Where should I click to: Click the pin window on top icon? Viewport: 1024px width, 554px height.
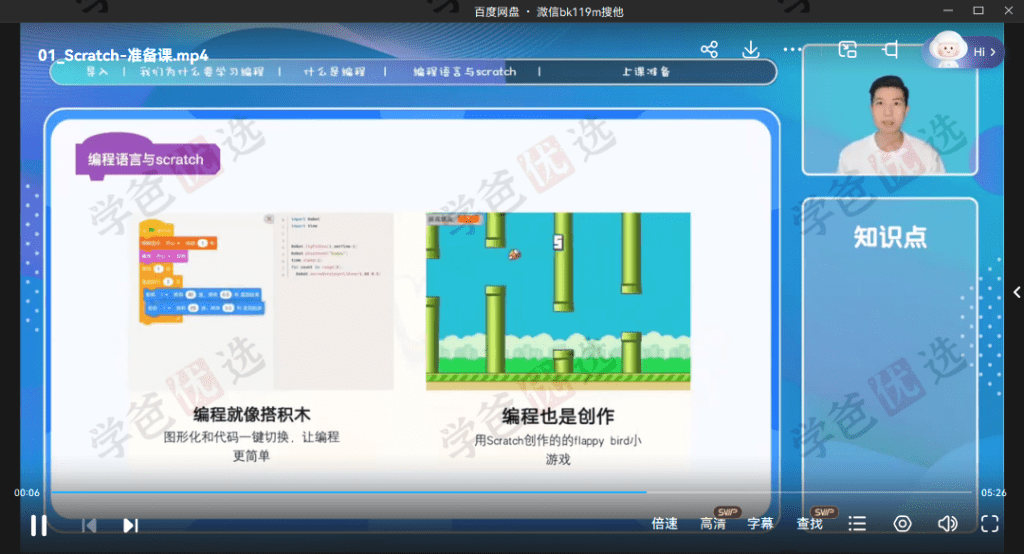[x=891, y=50]
